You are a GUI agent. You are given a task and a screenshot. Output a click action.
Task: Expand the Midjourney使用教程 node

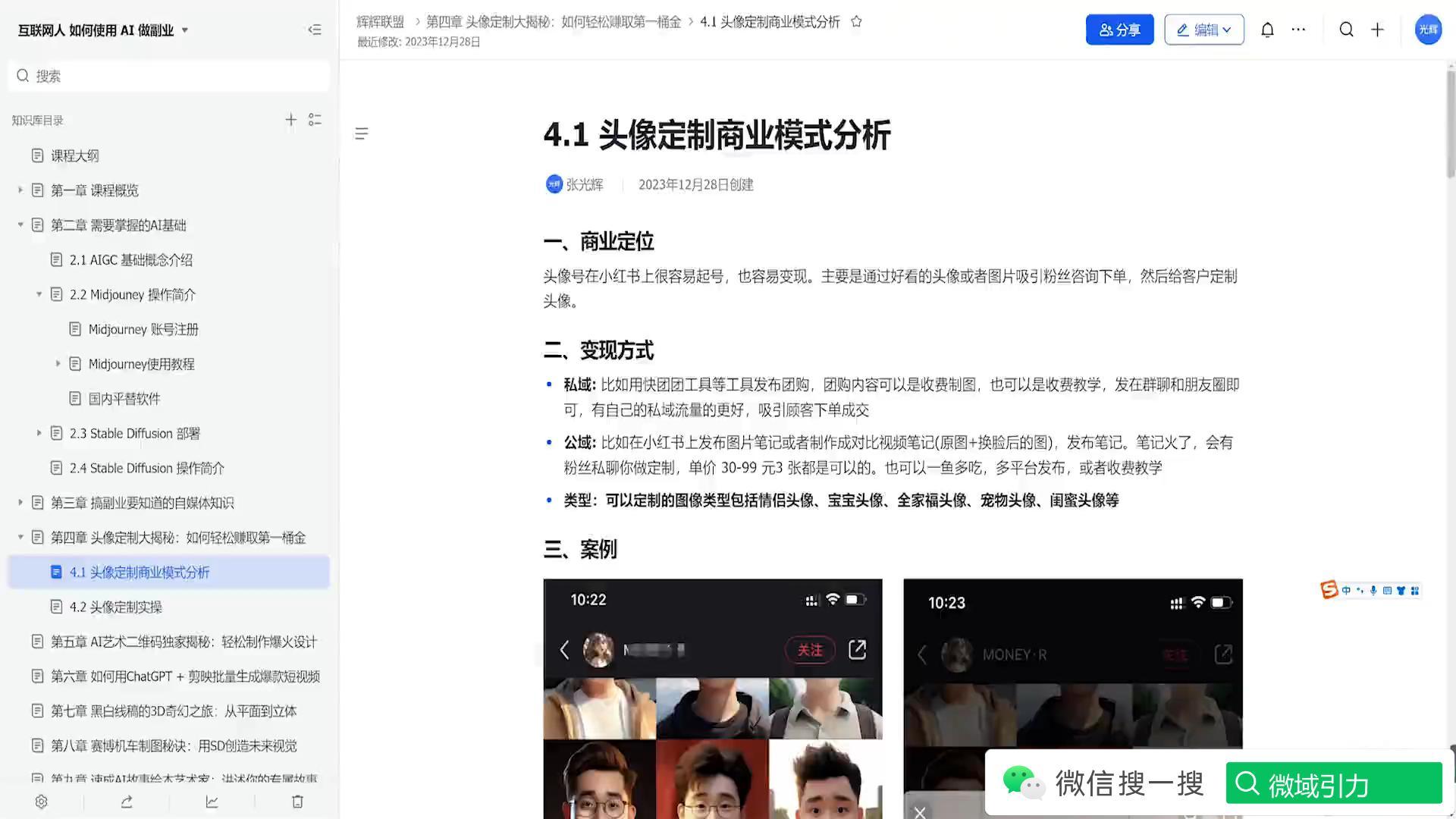tap(58, 364)
